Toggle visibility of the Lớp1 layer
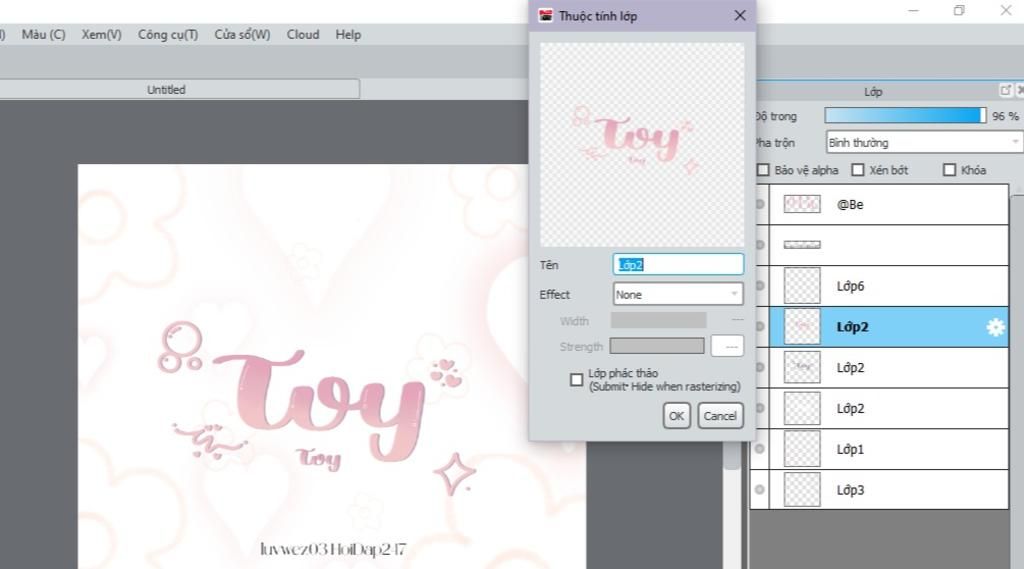Viewport: 1024px width, 569px height. point(760,449)
